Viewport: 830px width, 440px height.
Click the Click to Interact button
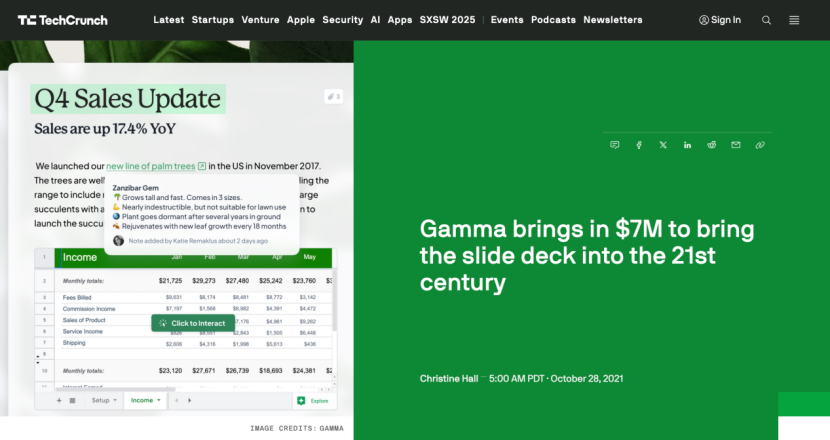[193, 323]
